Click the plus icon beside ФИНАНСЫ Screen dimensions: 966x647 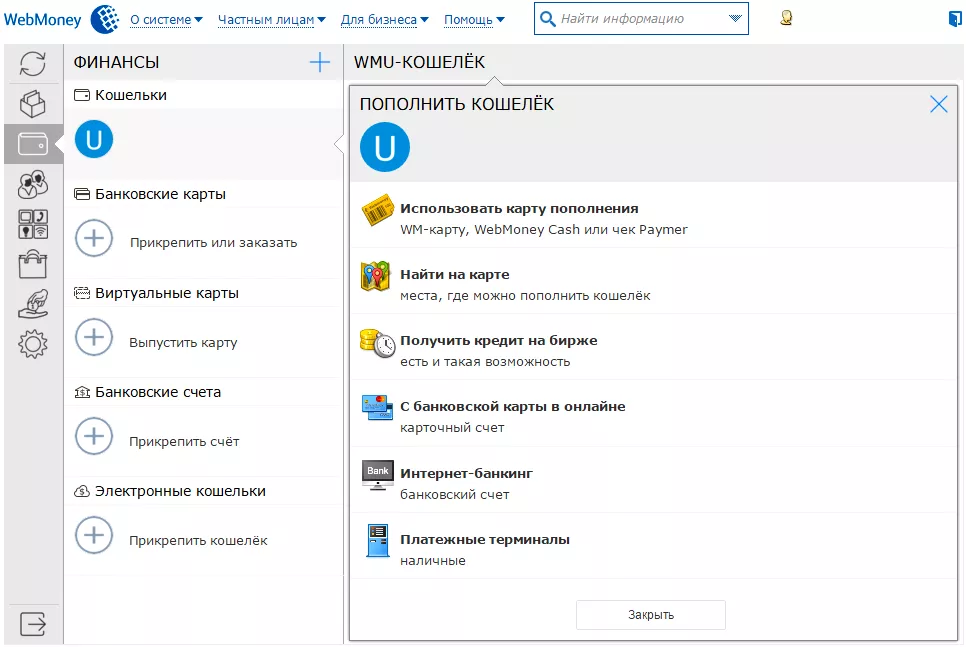pos(320,62)
